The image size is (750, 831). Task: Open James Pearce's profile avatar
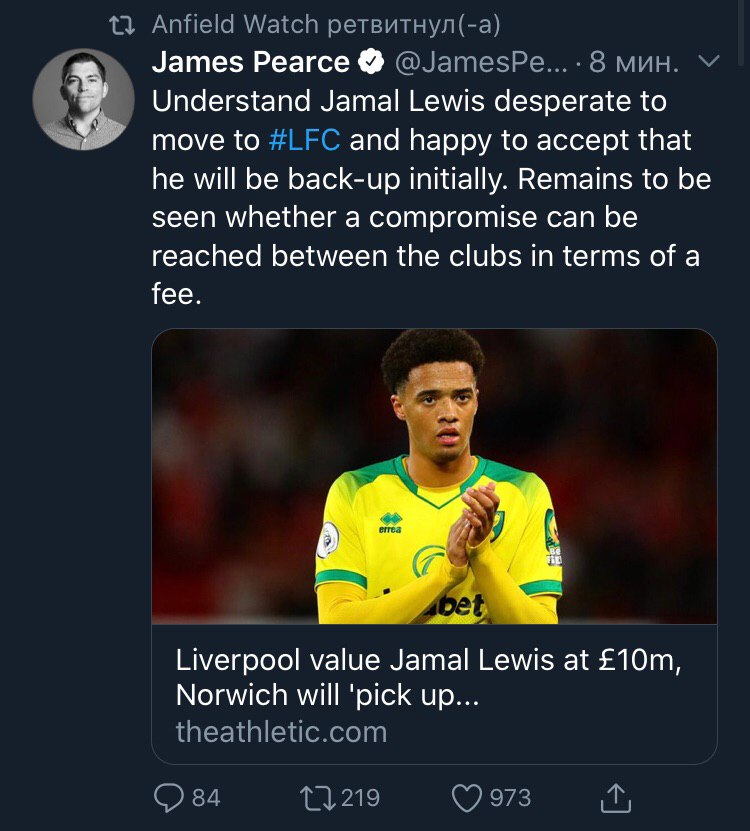coord(83,100)
